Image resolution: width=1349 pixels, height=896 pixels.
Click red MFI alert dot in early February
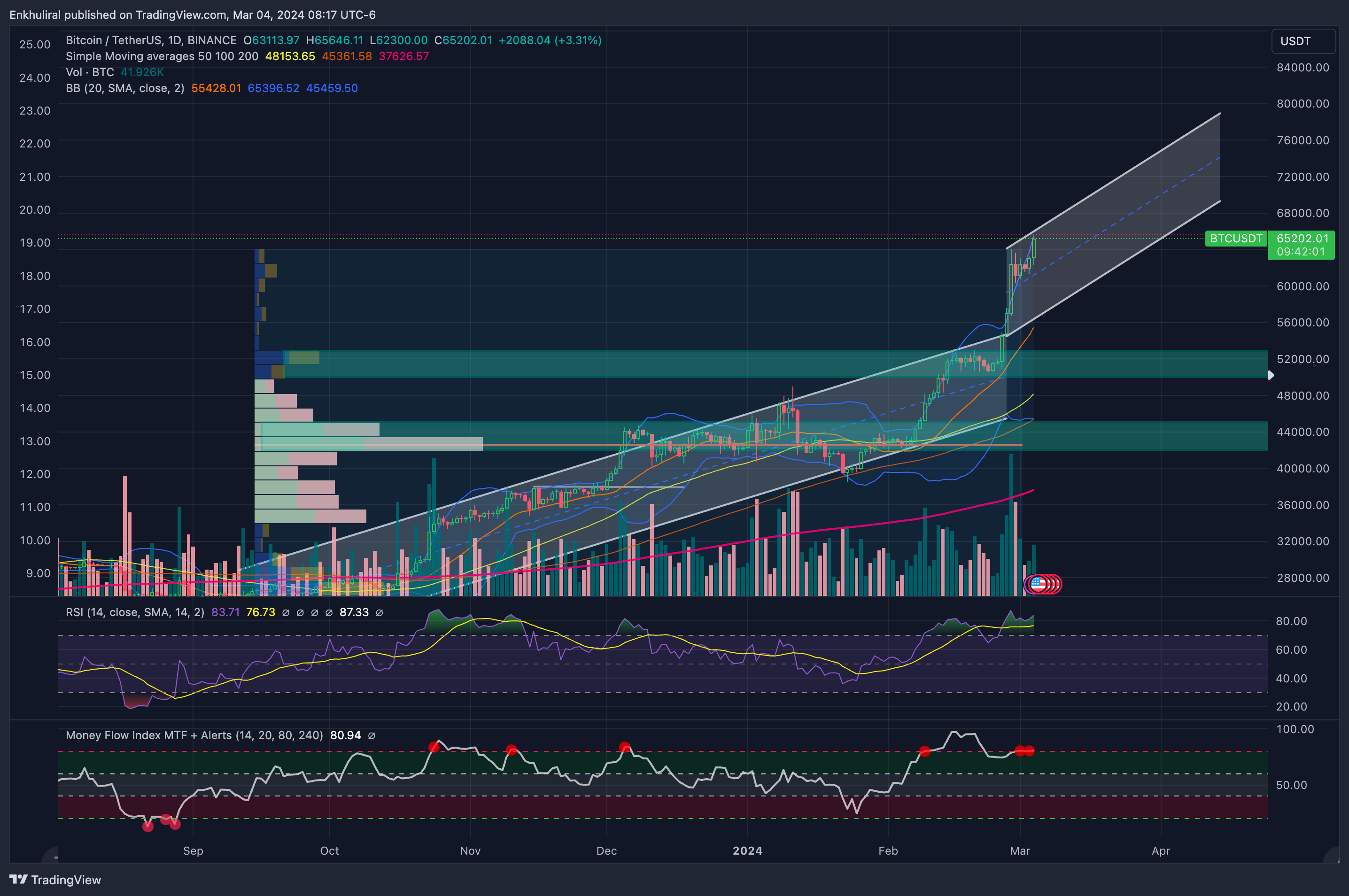coord(925,751)
